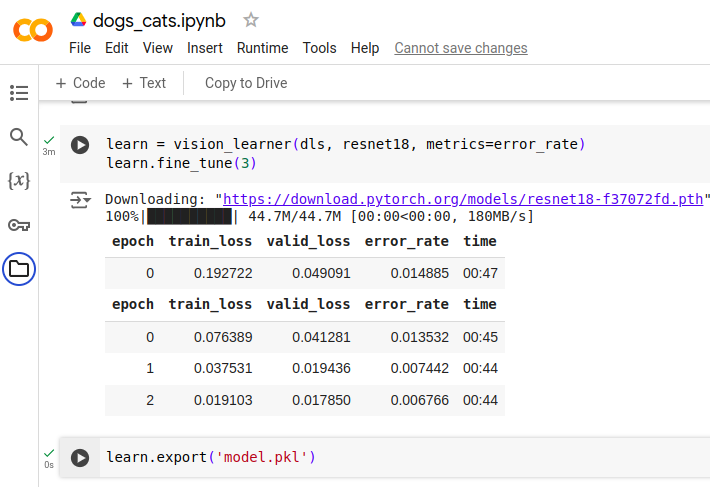
Task: Open the secrets key panel
Action: [19, 225]
